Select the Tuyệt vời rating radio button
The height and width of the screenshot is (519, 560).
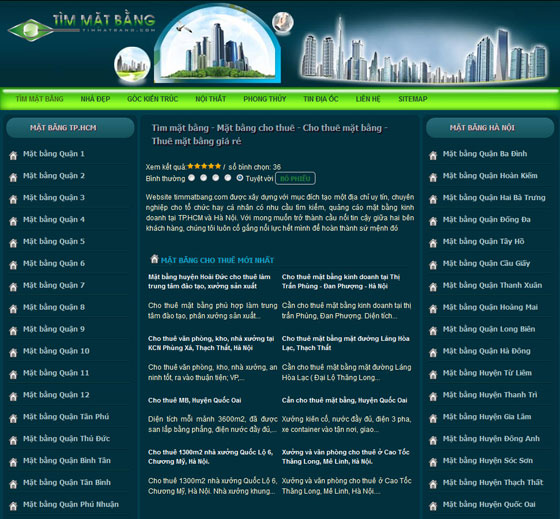click(x=240, y=178)
